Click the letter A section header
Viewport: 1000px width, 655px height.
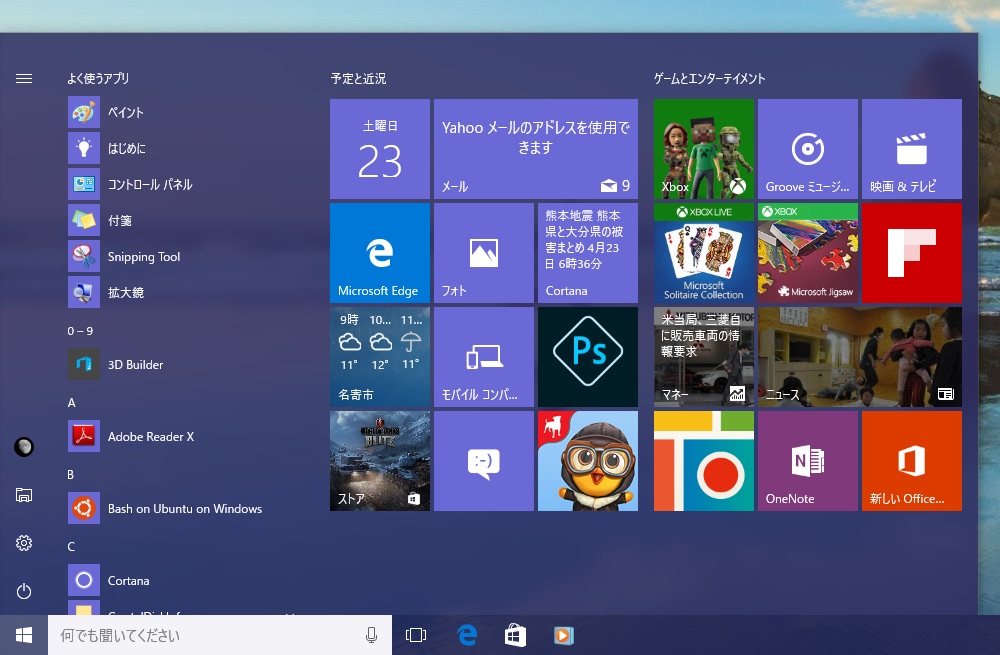tap(71, 402)
